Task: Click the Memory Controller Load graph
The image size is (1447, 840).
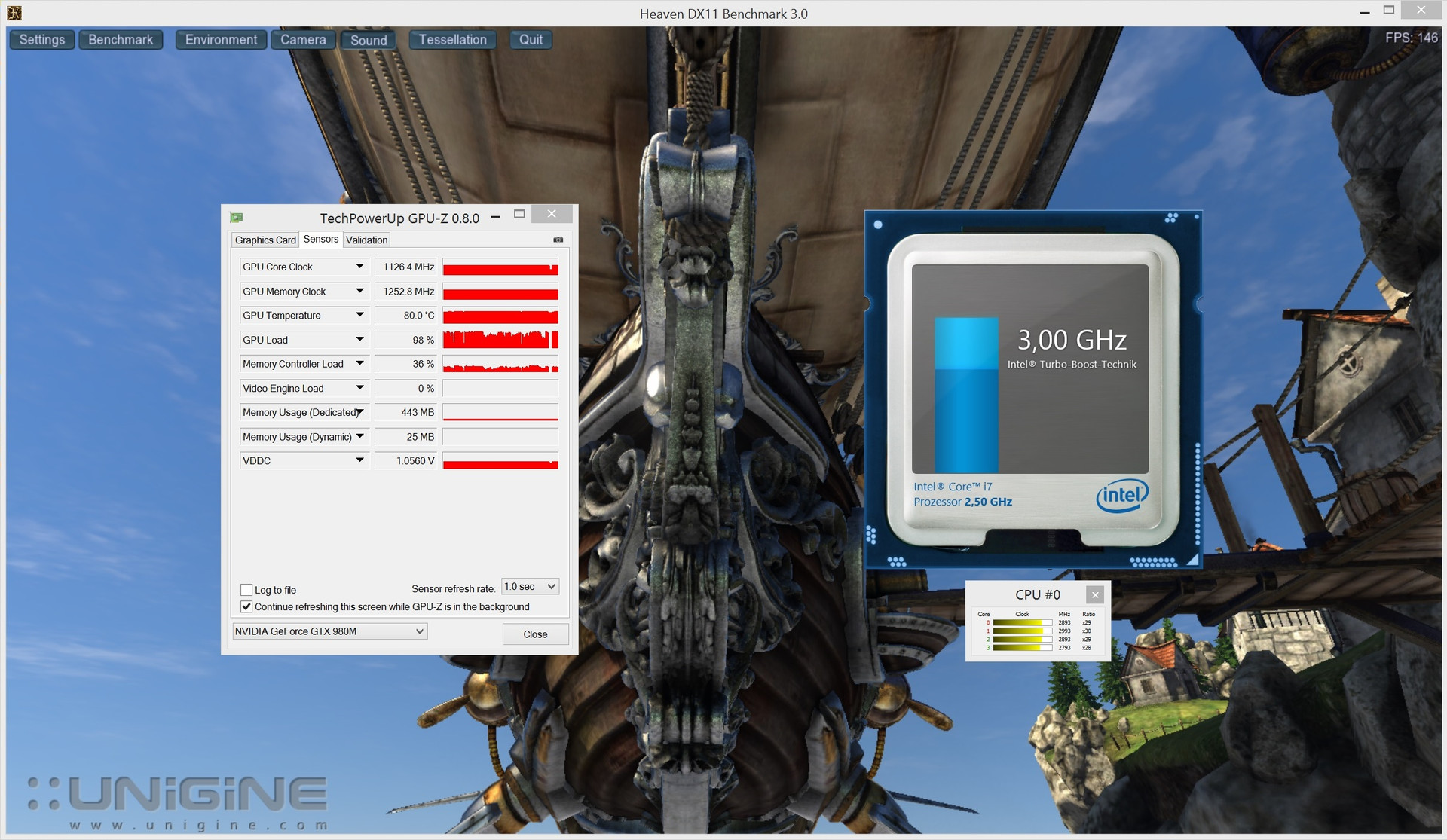Action: [x=500, y=364]
